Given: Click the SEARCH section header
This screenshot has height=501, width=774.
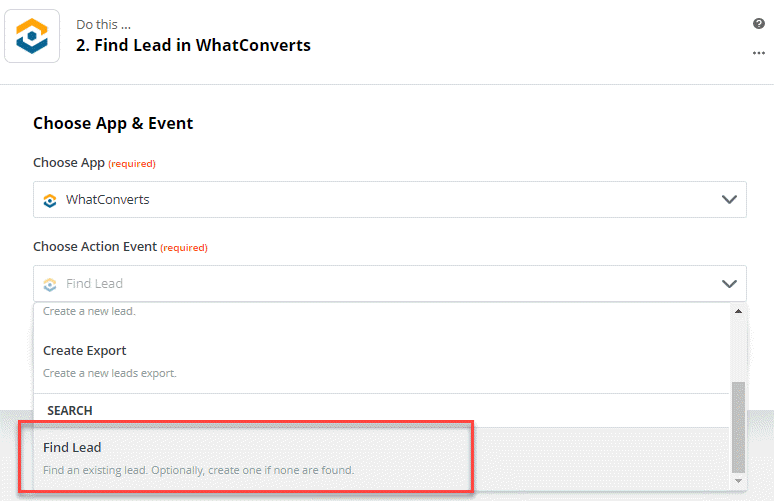Looking at the screenshot, I should pyautogui.click(x=70, y=411).
